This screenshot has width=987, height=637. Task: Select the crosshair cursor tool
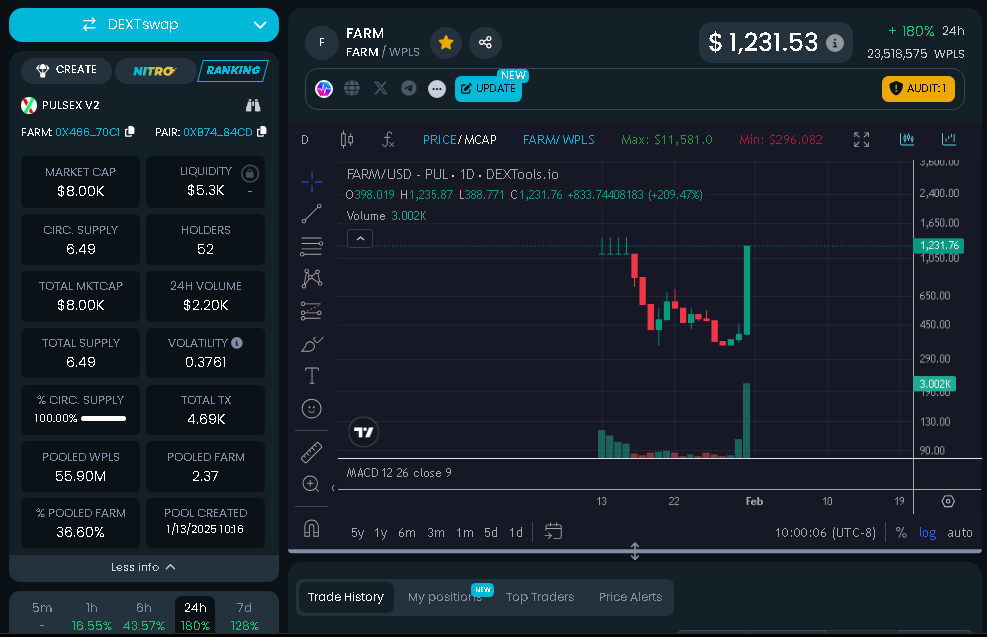point(312,182)
